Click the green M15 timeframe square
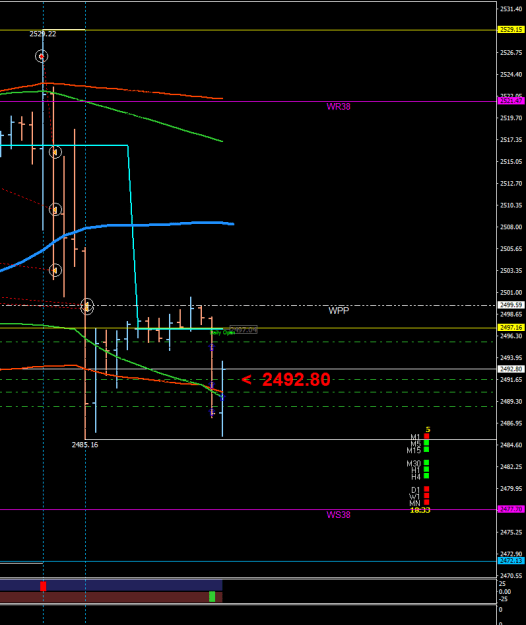Viewport: 526px width, 625px height. point(427,449)
